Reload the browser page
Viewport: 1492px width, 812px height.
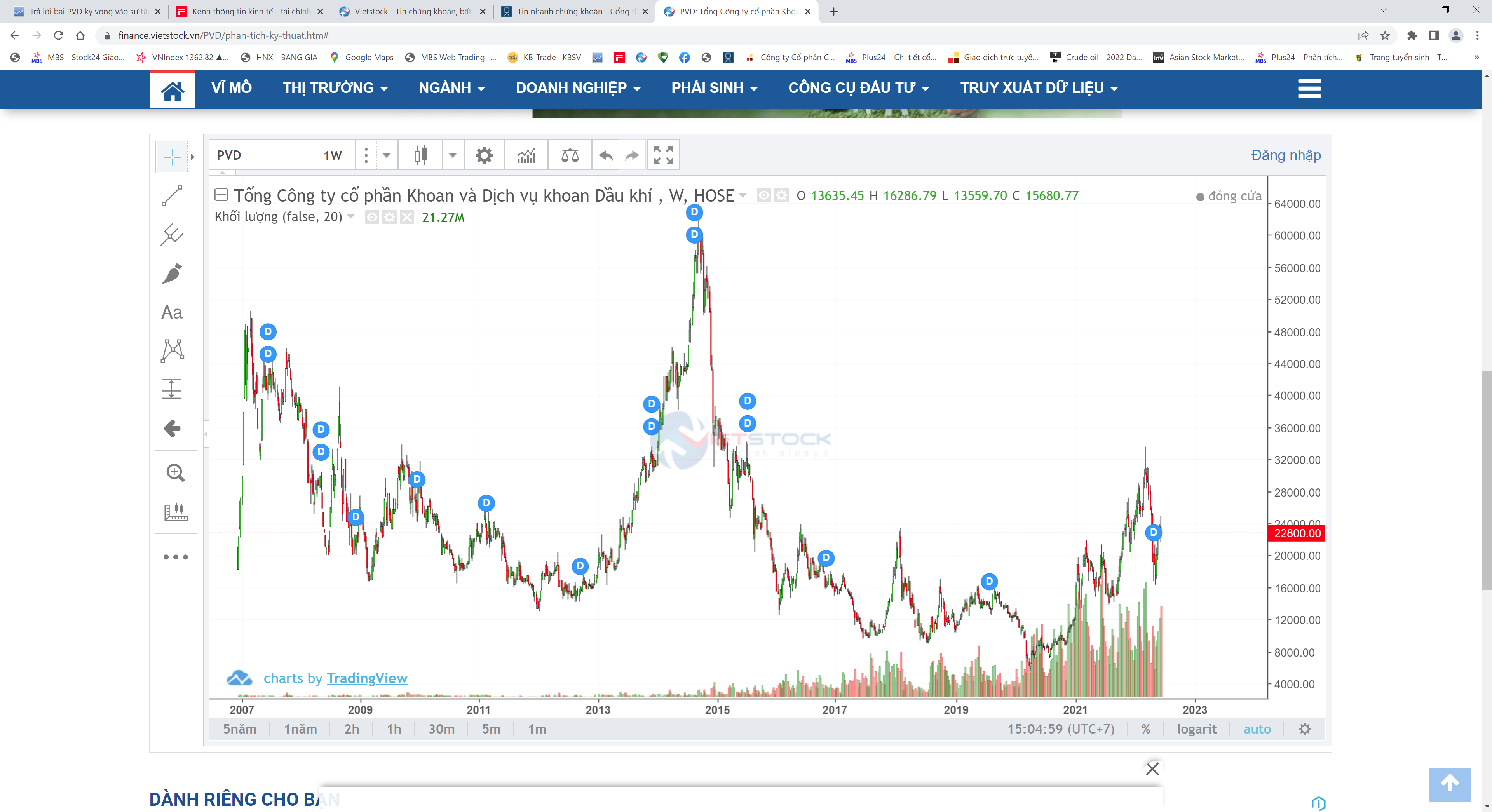(x=59, y=35)
